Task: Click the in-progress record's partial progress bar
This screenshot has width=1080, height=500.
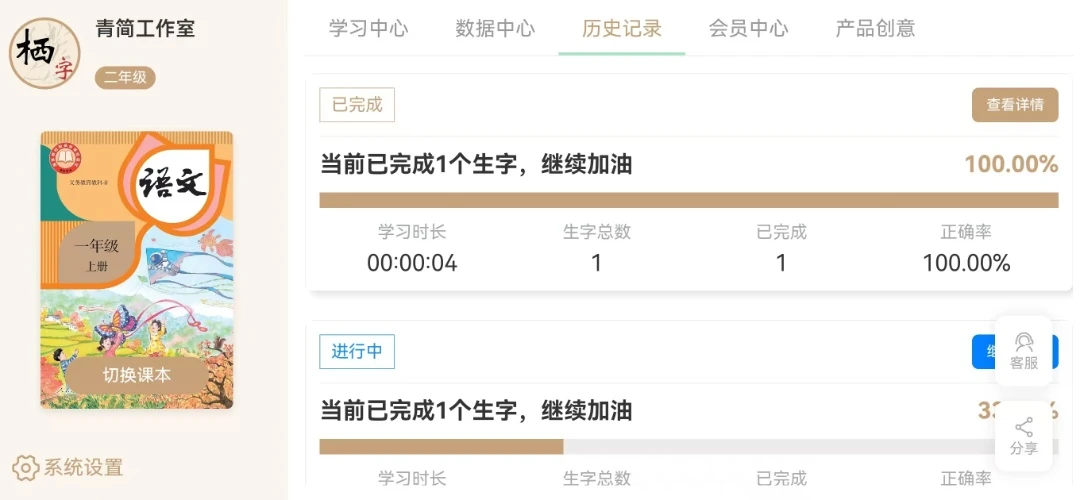Action: click(x=441, y=447)
